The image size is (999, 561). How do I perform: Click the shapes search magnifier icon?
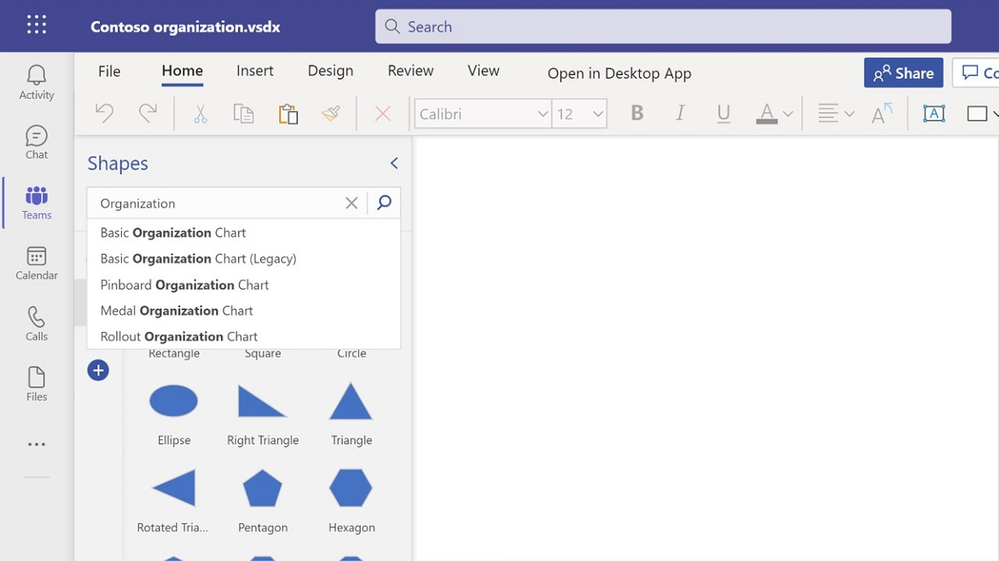[x=384, y=203]
